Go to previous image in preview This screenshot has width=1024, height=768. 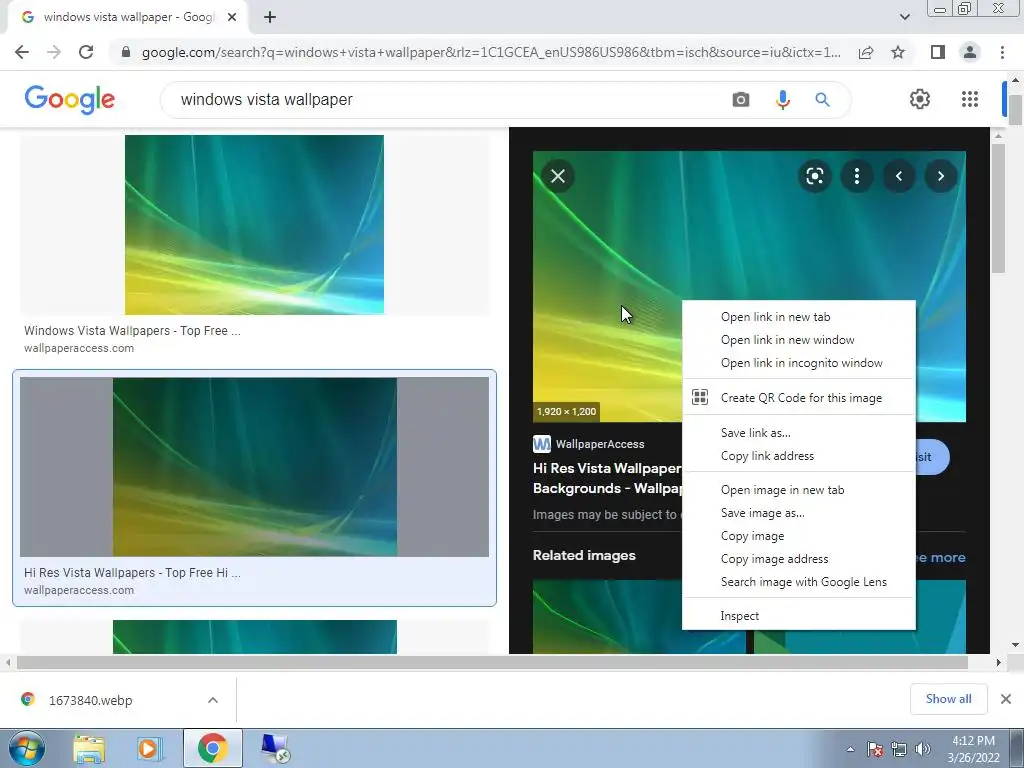899,176
